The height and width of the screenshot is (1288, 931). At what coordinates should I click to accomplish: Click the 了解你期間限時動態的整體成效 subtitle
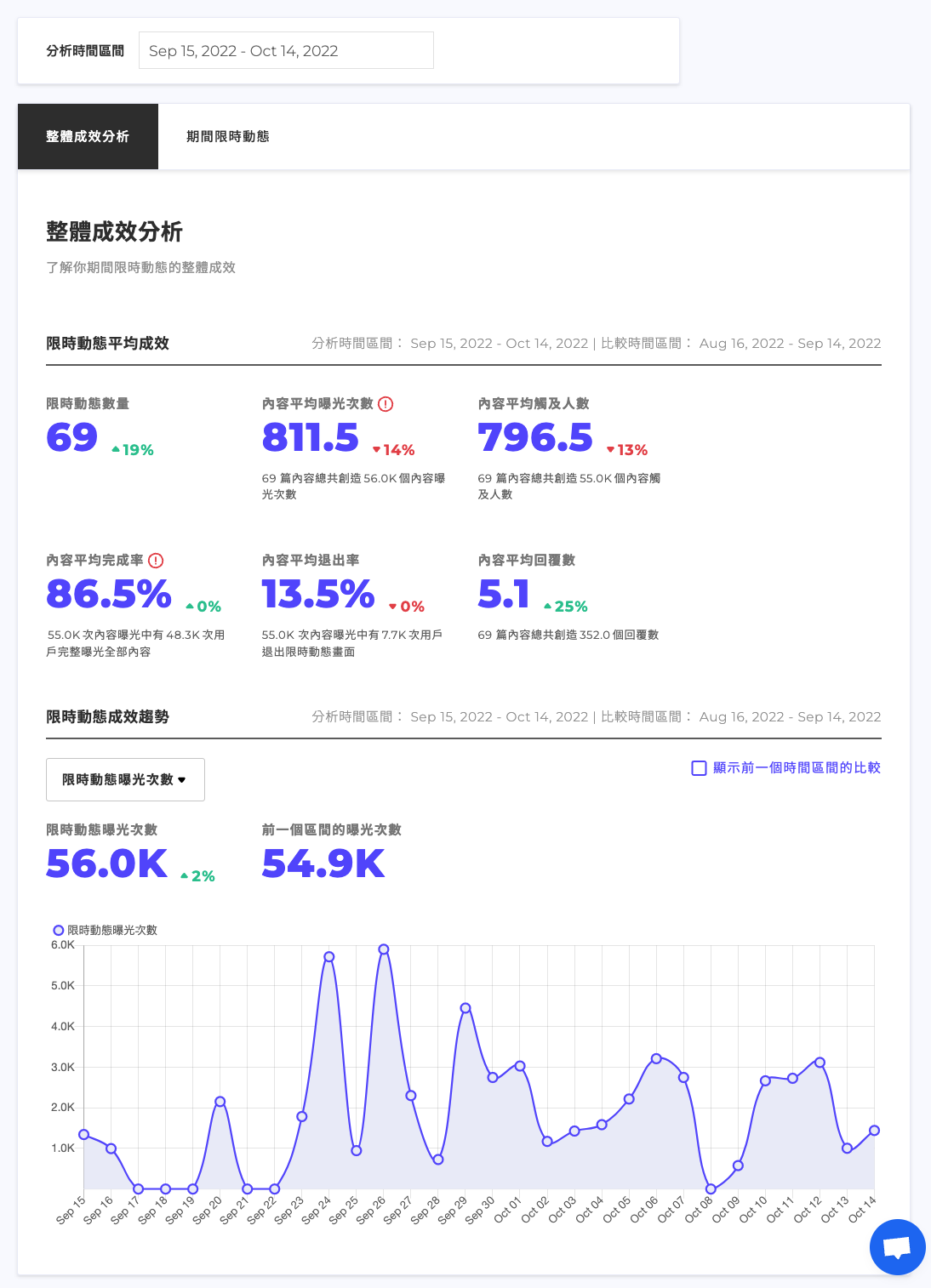[141, 267]
